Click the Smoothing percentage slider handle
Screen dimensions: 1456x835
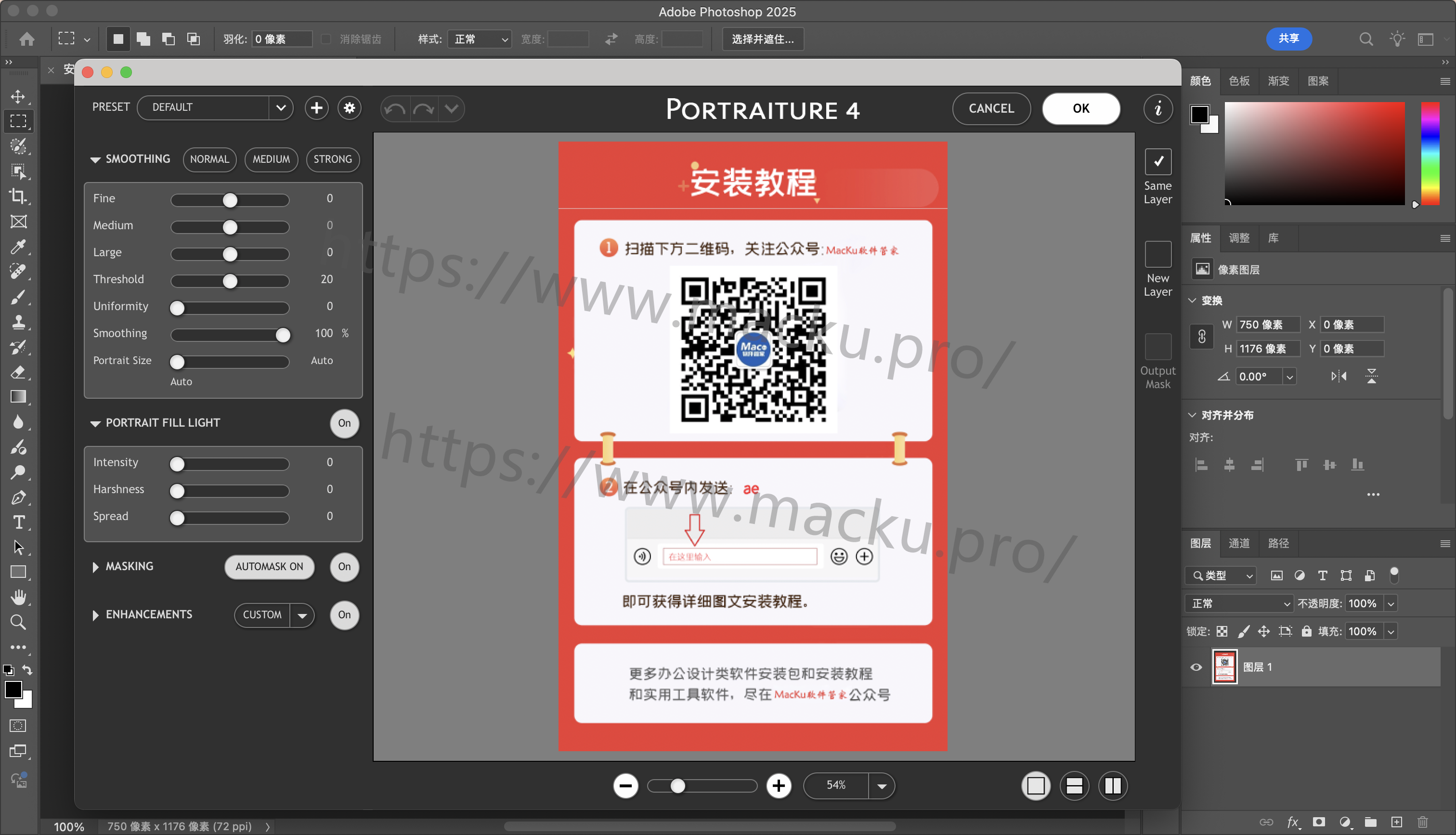tap(283, 335)
